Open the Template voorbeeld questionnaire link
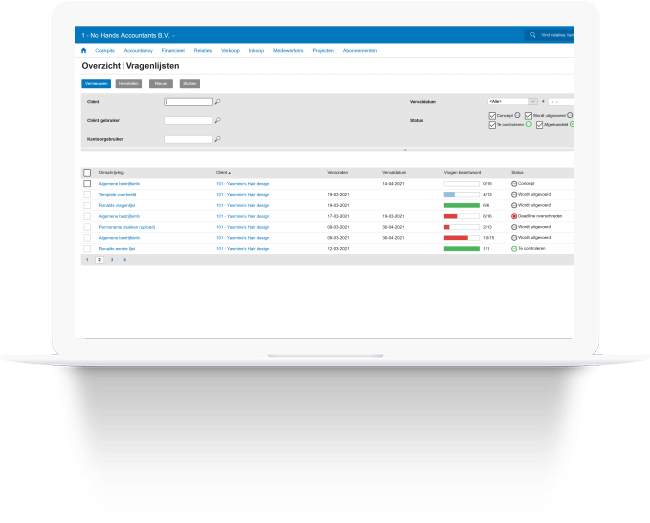The height and width of the screenshot is (523, 650). [117, 194]
